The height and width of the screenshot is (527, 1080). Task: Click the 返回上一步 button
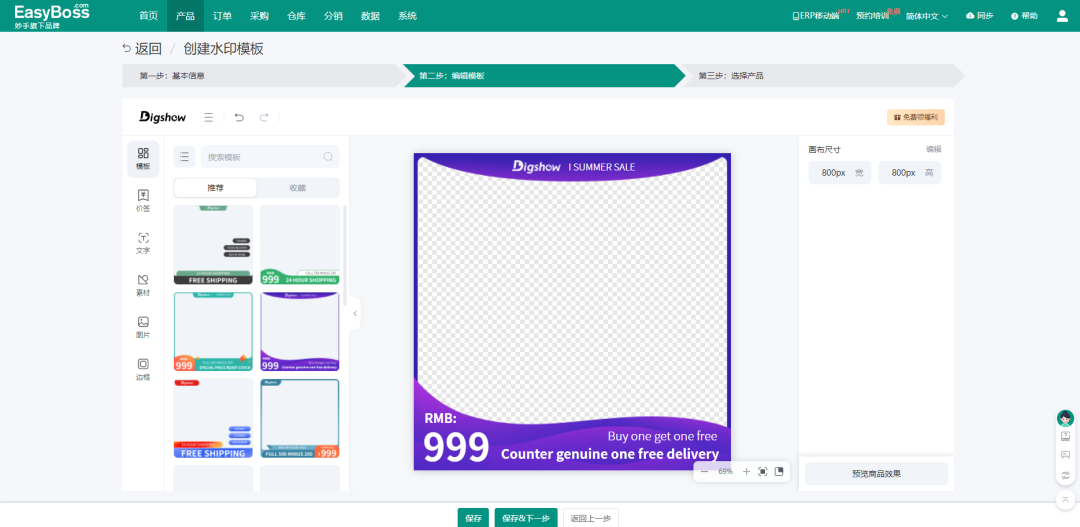click(591, 518)
